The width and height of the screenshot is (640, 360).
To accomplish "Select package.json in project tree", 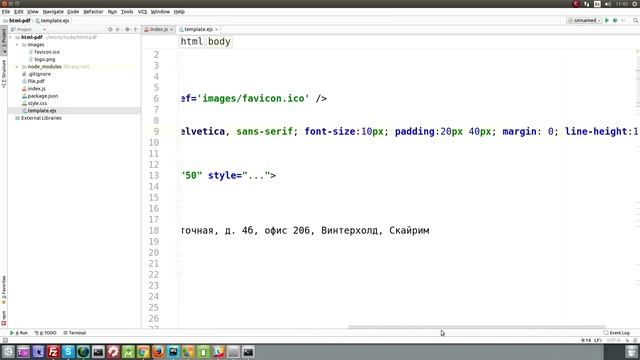I will click(42, 96).
